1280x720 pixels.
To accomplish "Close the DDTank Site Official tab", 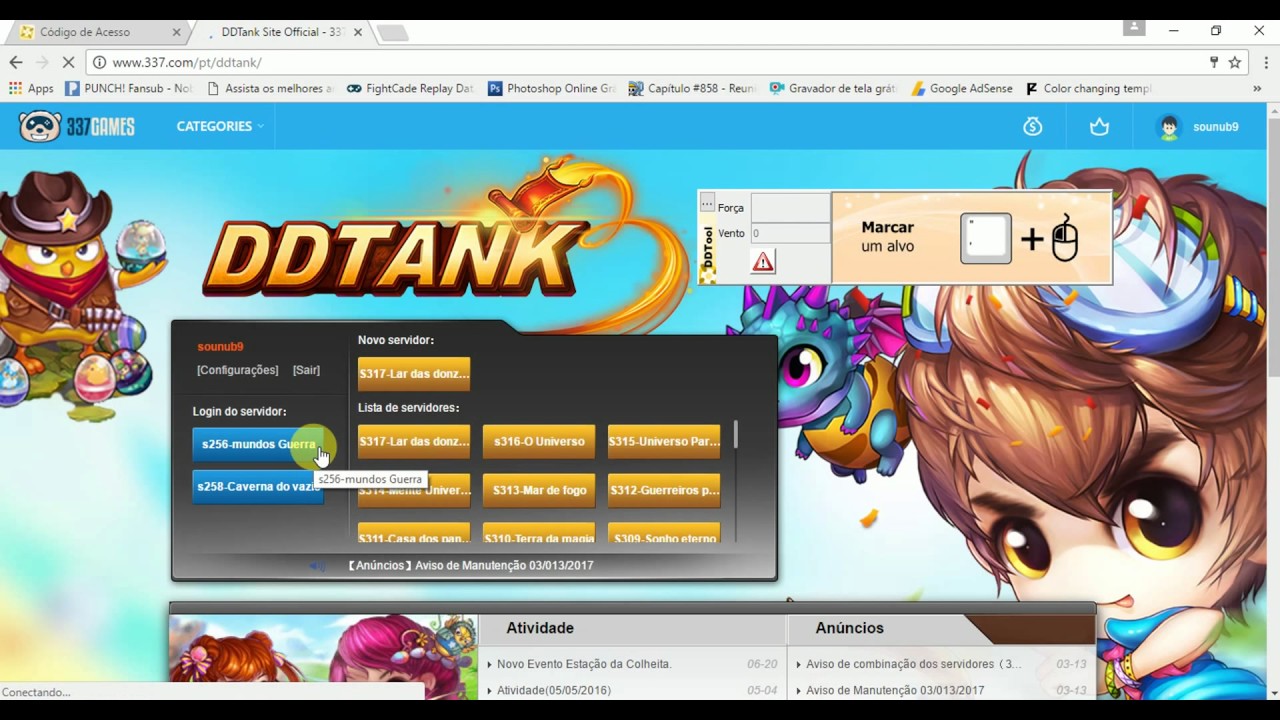I will tap(357, 32).
